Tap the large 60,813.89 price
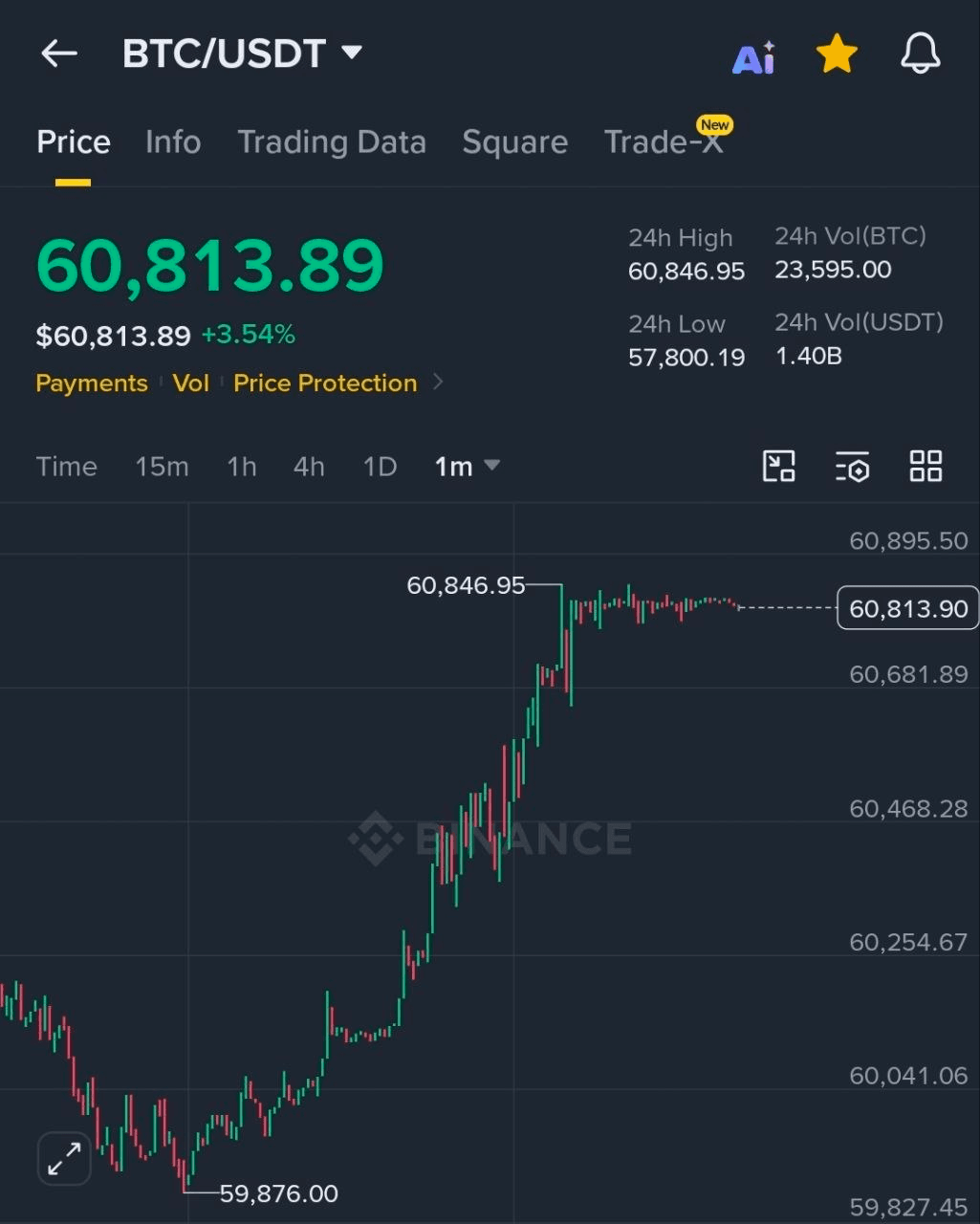The image size is (980, 1224). 209,266
